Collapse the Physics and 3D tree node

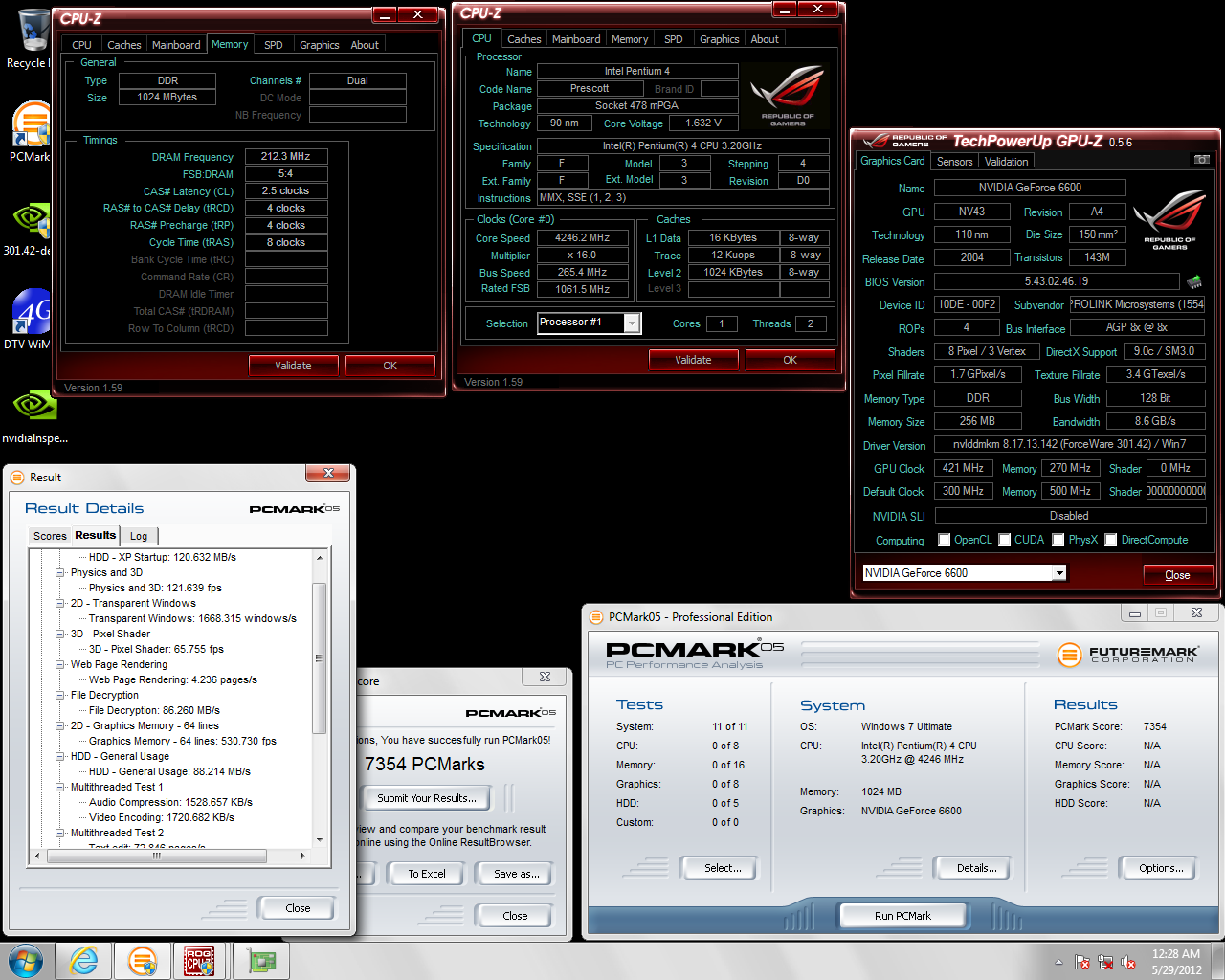[x=60, y=572]
